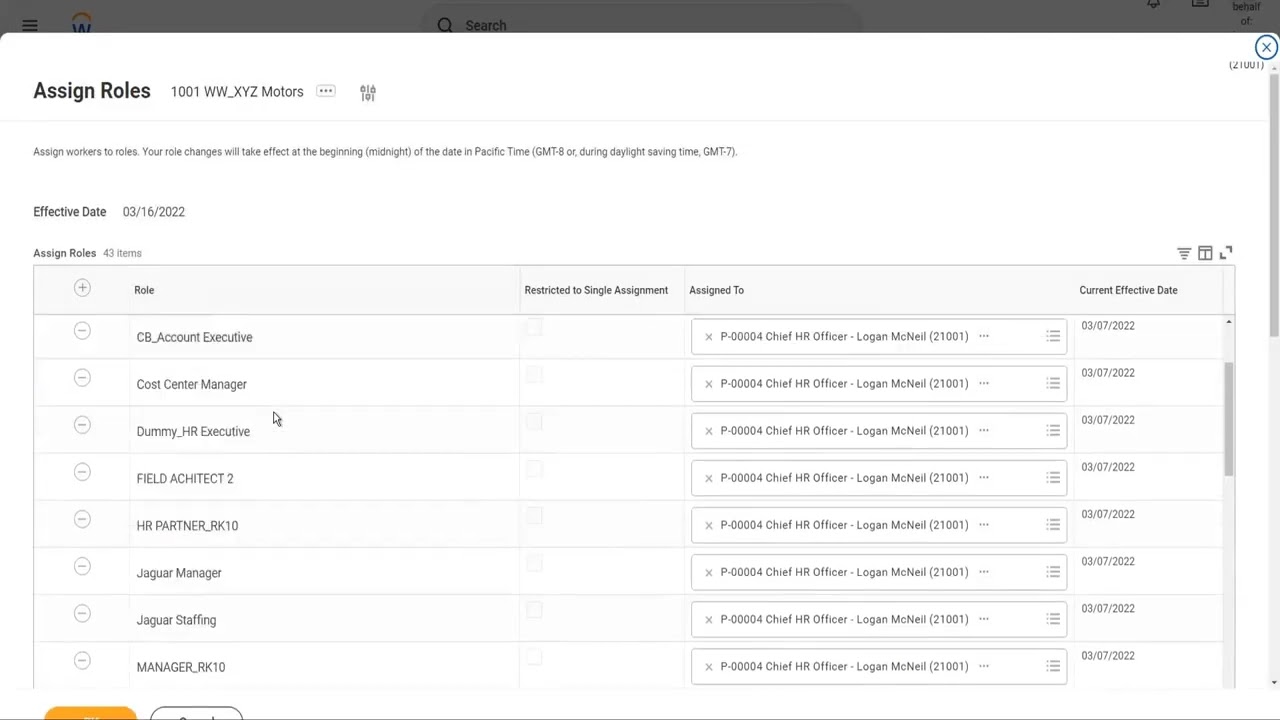Open Assigned To prompt list for Cost Center Manager
Image resolution: width=1280 pixels, height=720 pixels.
(x=1053, y=384)
